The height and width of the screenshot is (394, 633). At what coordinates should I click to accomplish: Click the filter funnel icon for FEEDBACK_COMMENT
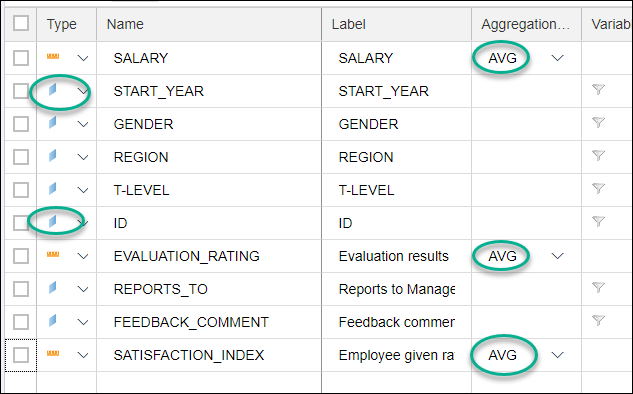pyautogui.click(x=598, y=321)
